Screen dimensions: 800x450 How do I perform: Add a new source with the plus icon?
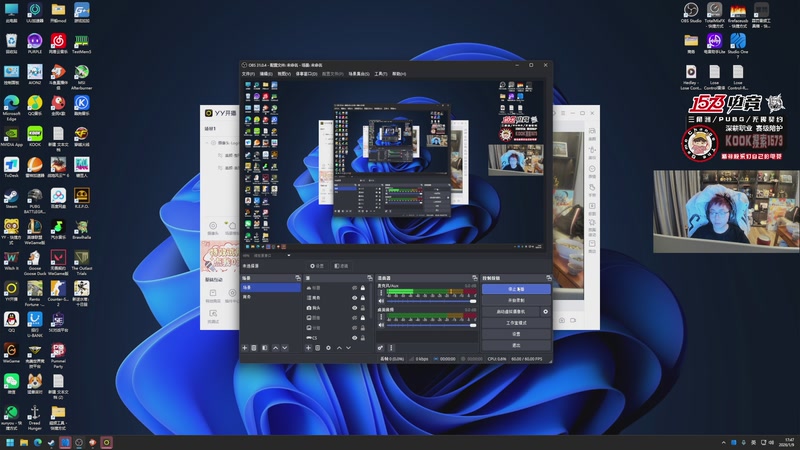coord(308,348)
